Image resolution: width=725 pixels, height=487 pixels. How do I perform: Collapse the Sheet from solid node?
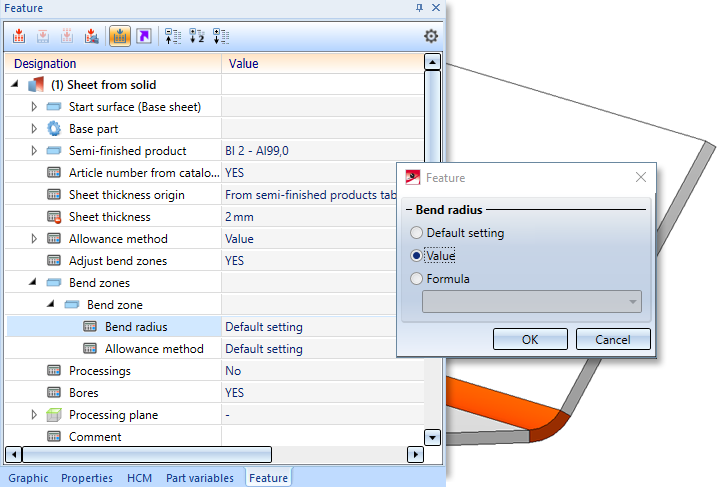[x=15, y=84]
